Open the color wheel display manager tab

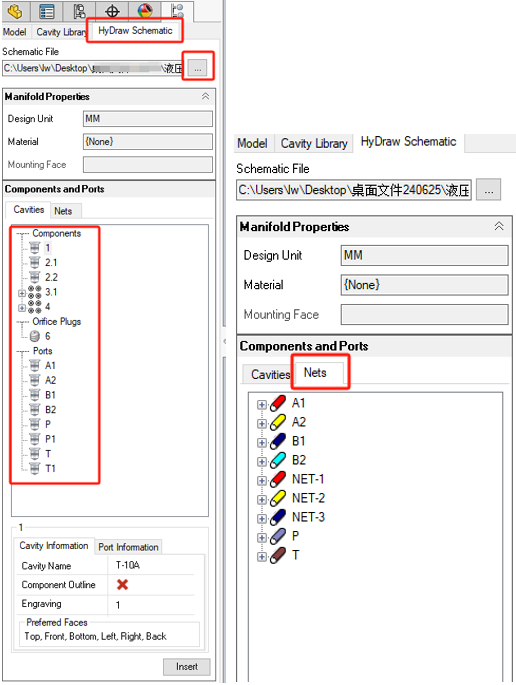click(145, 11)
